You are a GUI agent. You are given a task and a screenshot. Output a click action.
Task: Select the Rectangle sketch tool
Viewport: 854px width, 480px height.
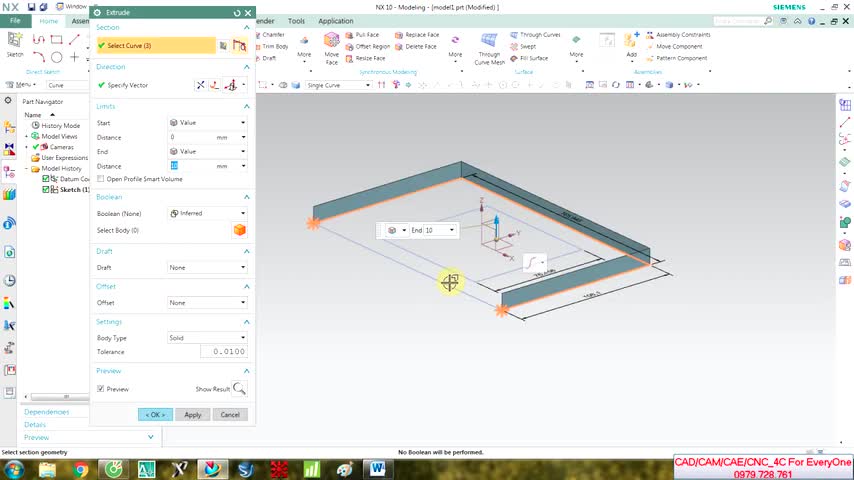56,39
